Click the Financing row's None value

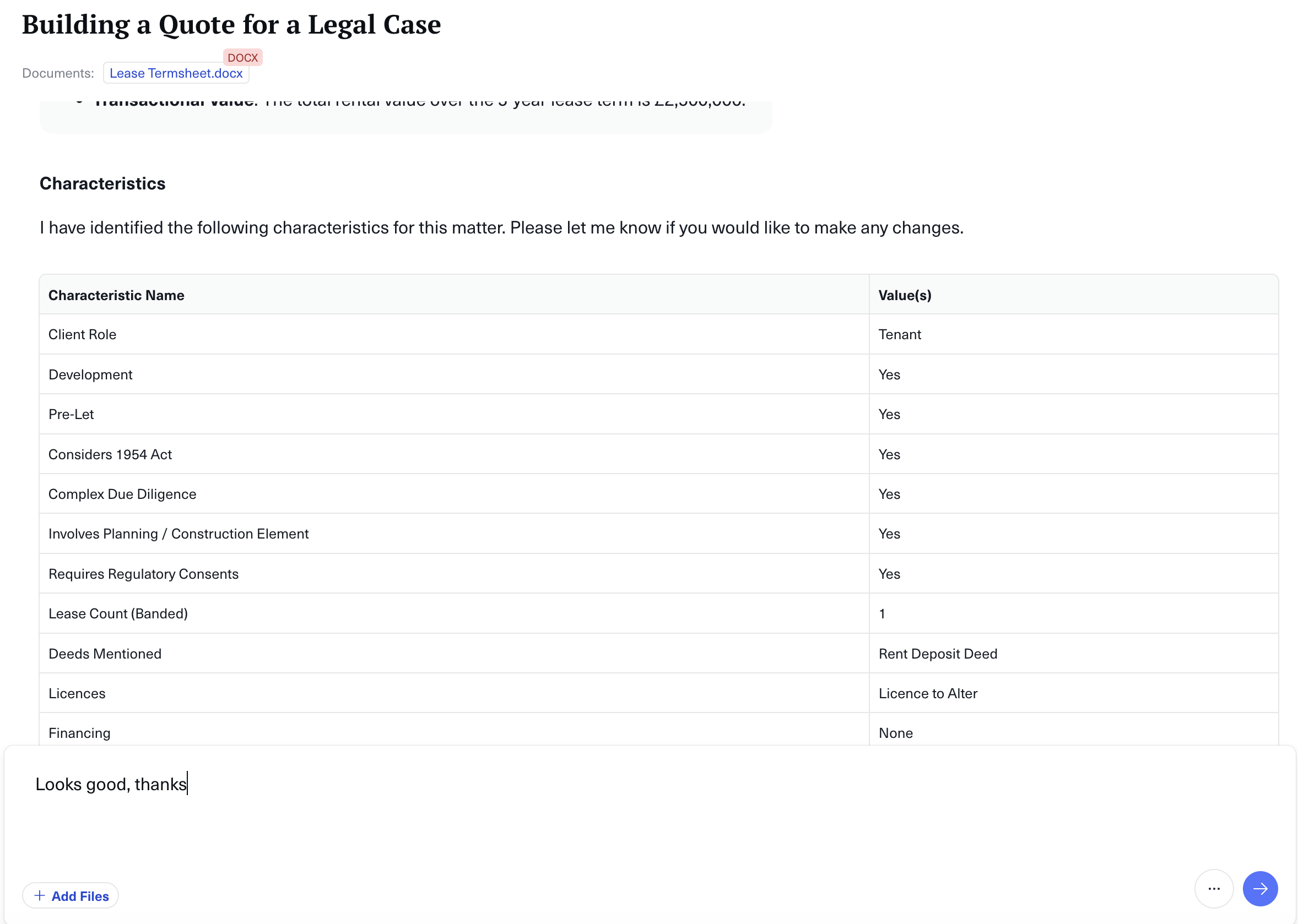(x=895, y=733)
